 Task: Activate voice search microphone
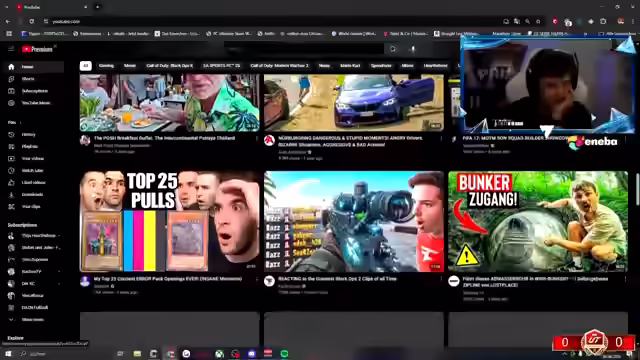click(x=413, y=49)
